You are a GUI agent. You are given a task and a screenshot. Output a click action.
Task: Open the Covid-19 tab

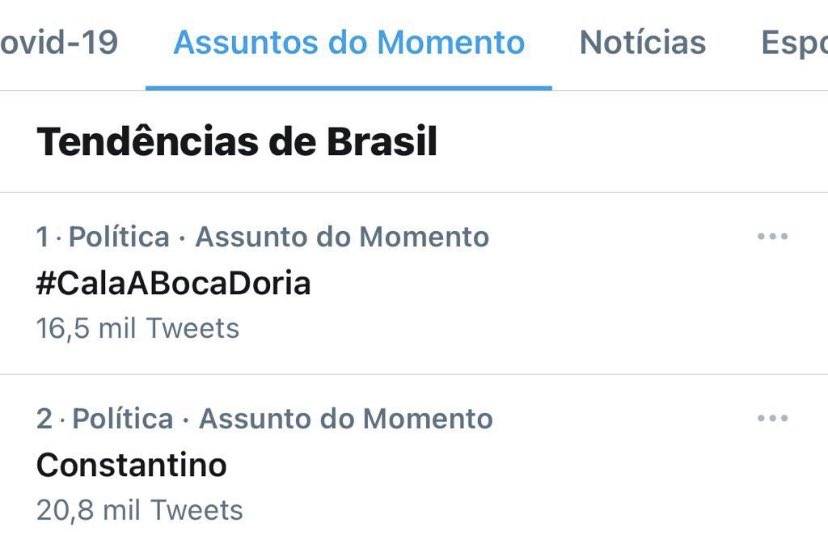(x=58, y=43)
